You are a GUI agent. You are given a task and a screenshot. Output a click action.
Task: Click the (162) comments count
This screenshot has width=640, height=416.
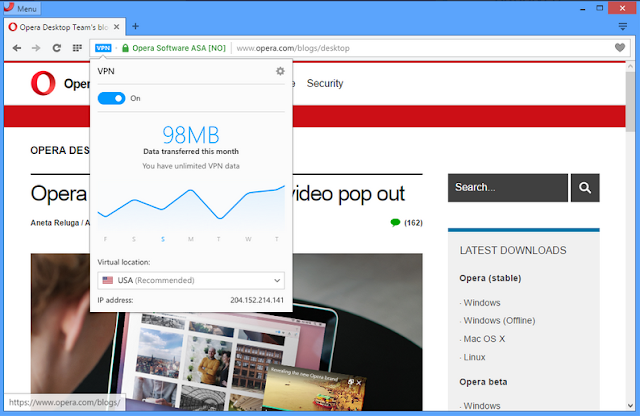[413, 223]
